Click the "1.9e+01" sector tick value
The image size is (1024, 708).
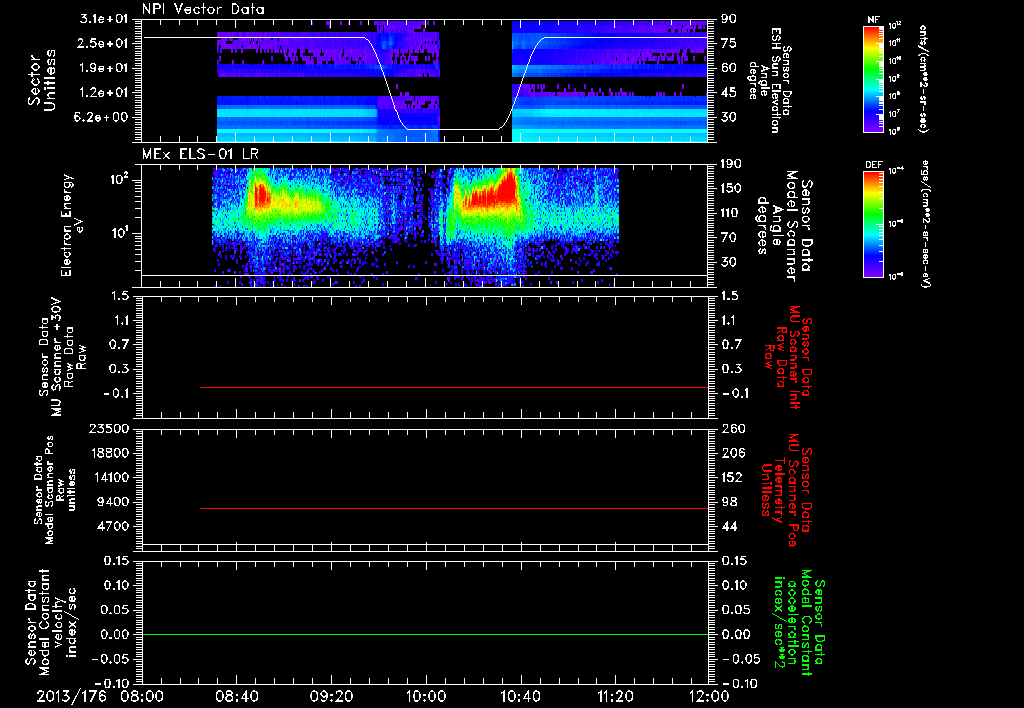[x=104, y=68]
